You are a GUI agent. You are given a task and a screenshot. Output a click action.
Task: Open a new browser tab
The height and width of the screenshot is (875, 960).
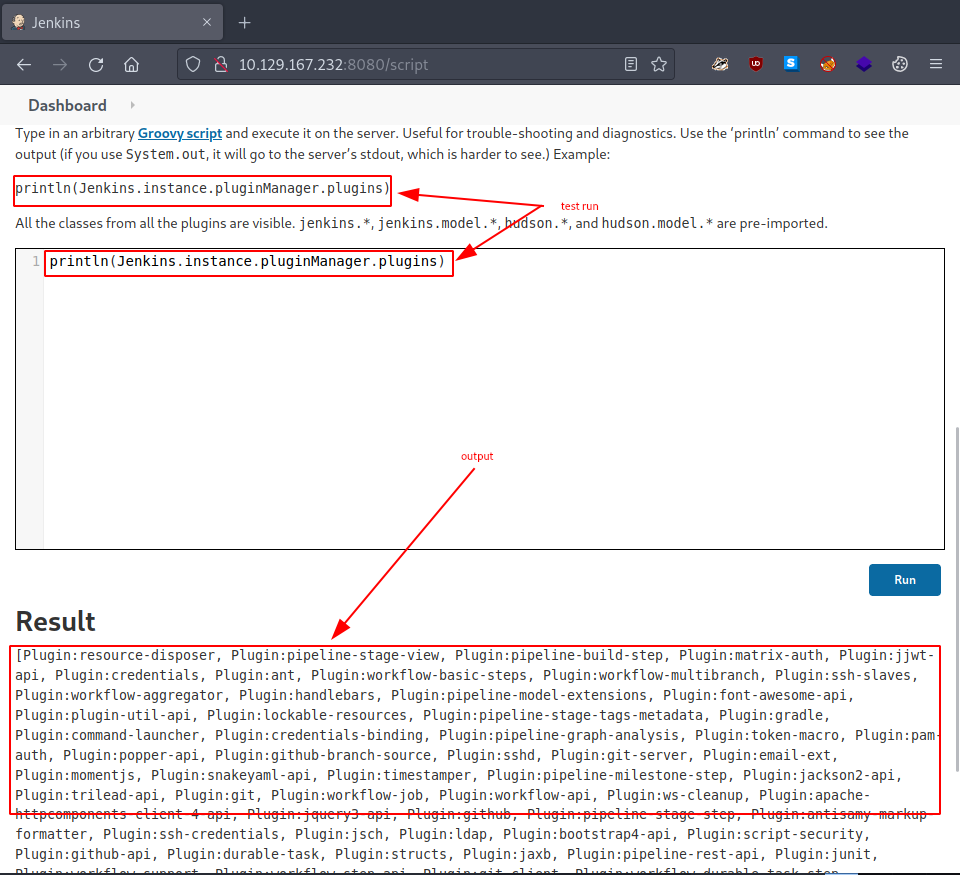(244, 22)
